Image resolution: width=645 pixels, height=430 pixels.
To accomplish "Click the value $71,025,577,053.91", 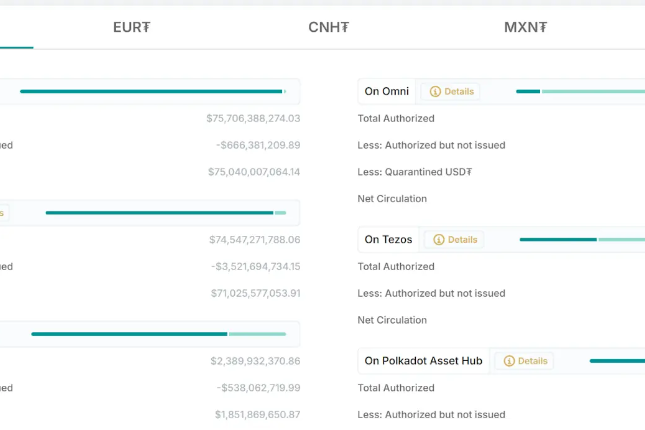I will coord(255,293).
